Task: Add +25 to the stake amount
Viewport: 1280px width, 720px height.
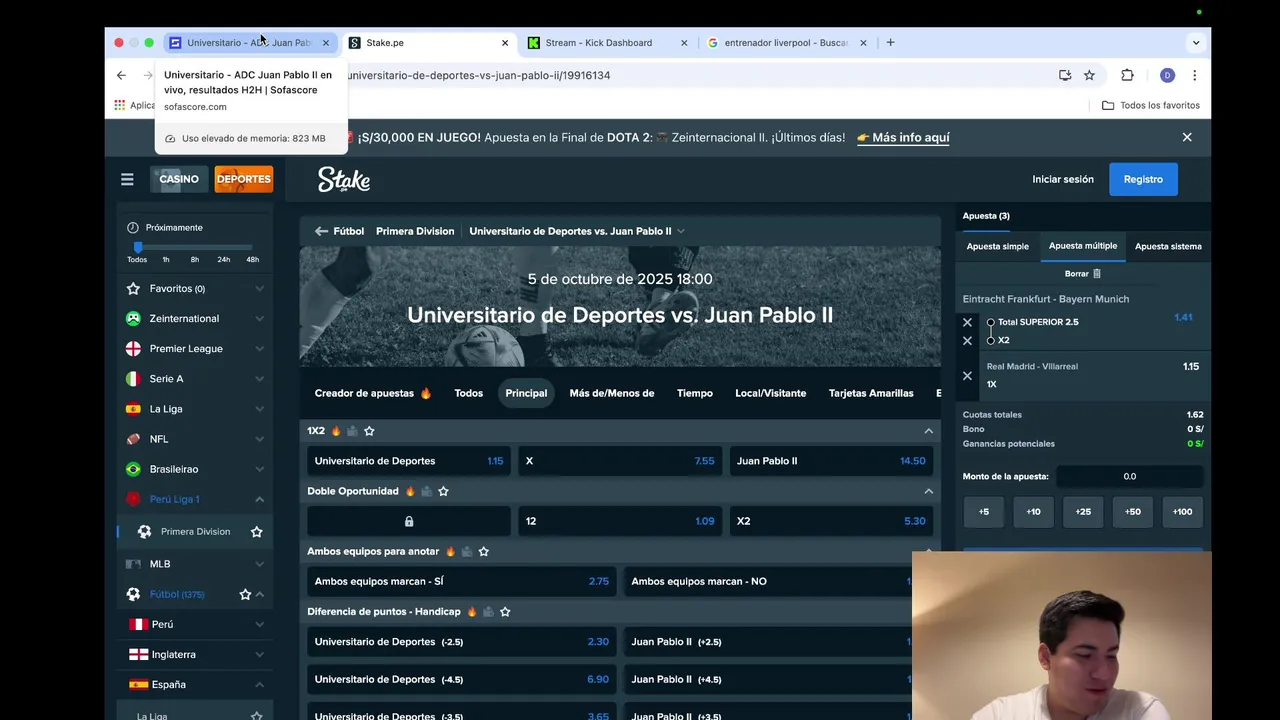Action: pyautogui.click(x=1083, y=512)
